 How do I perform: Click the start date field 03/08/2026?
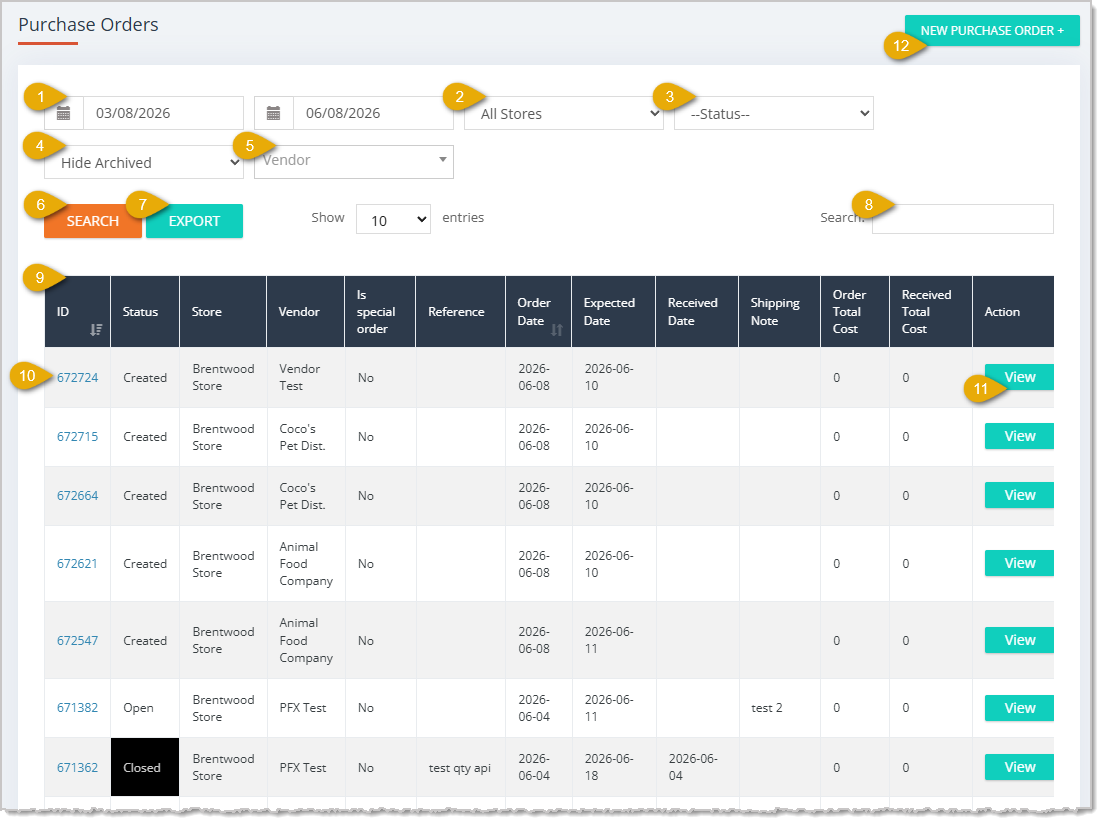[163, 113]
